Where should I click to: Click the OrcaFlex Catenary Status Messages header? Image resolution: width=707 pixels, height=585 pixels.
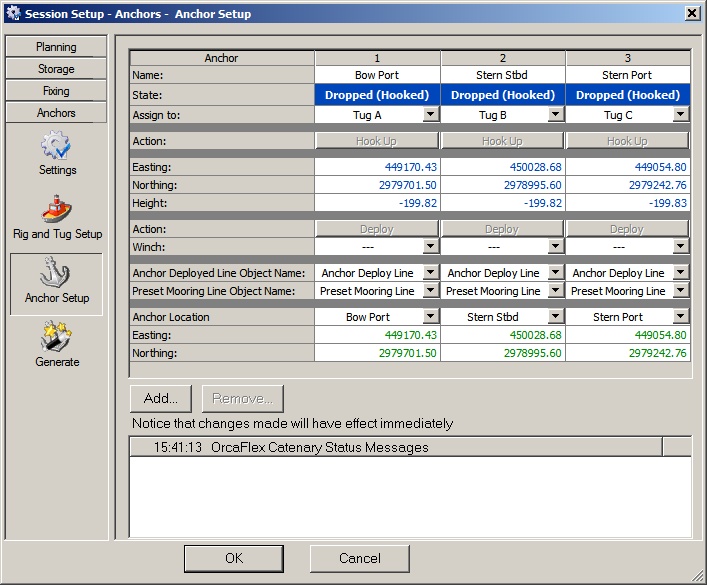pyautogui.click(x=320, y=447)
